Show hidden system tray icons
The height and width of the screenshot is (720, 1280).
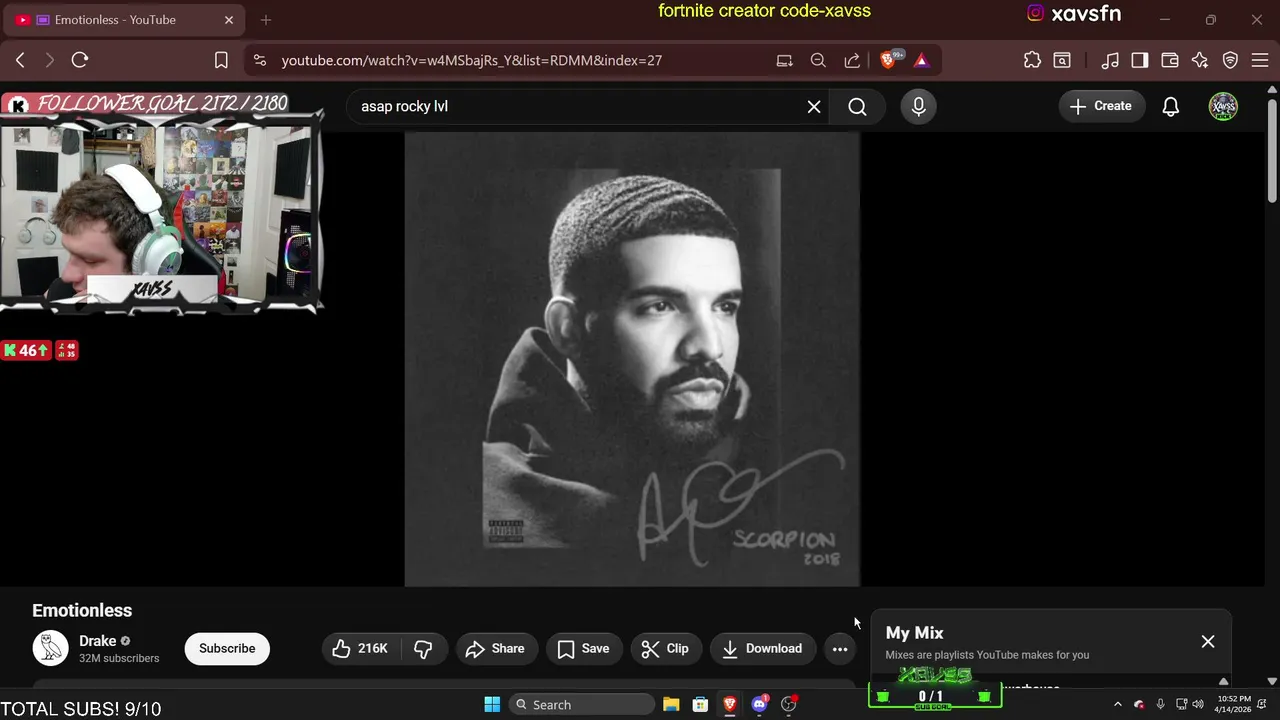tap(1118, 704)
